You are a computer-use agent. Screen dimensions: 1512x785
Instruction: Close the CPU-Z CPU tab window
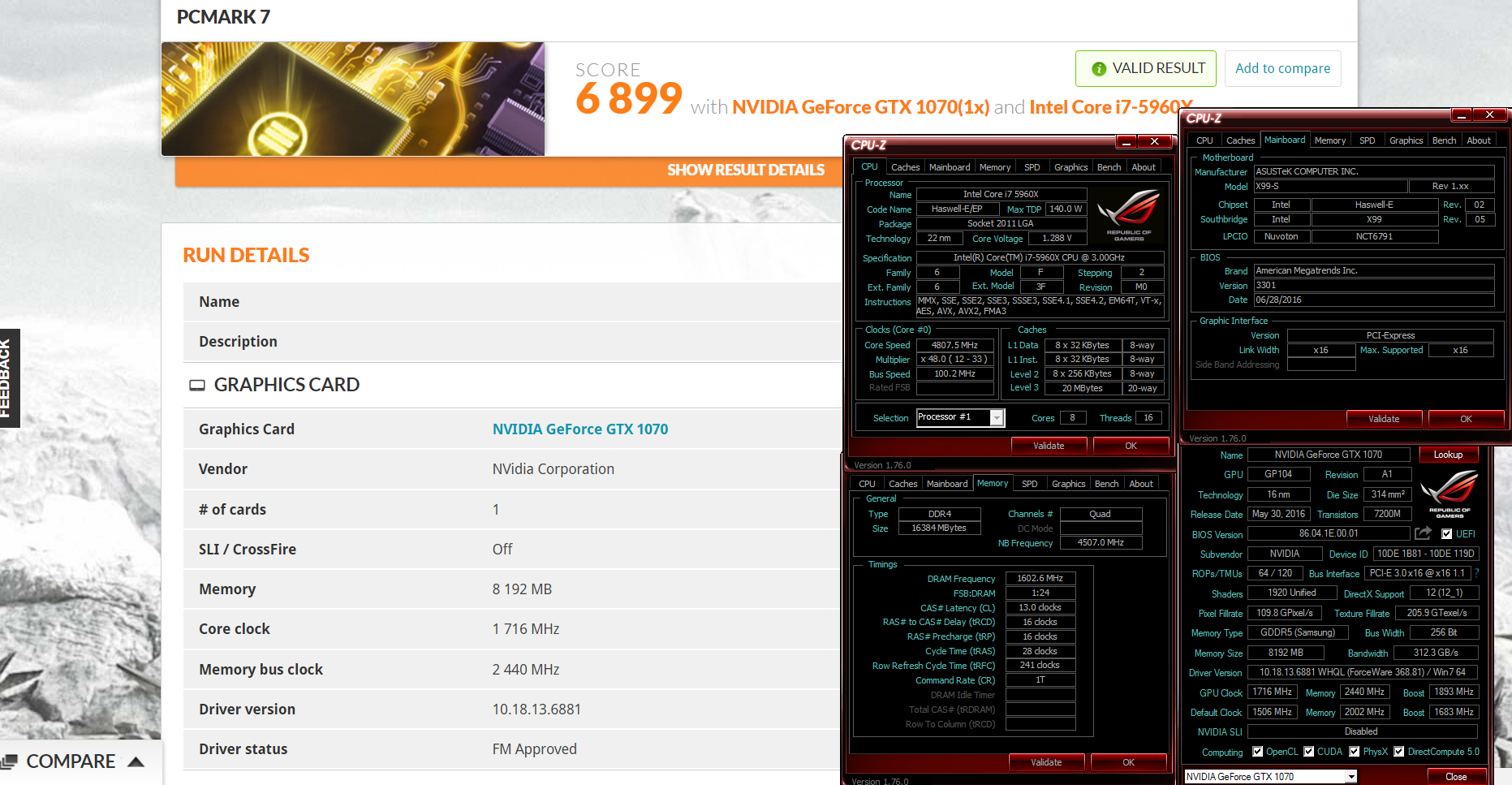(x=1154, y=142)
